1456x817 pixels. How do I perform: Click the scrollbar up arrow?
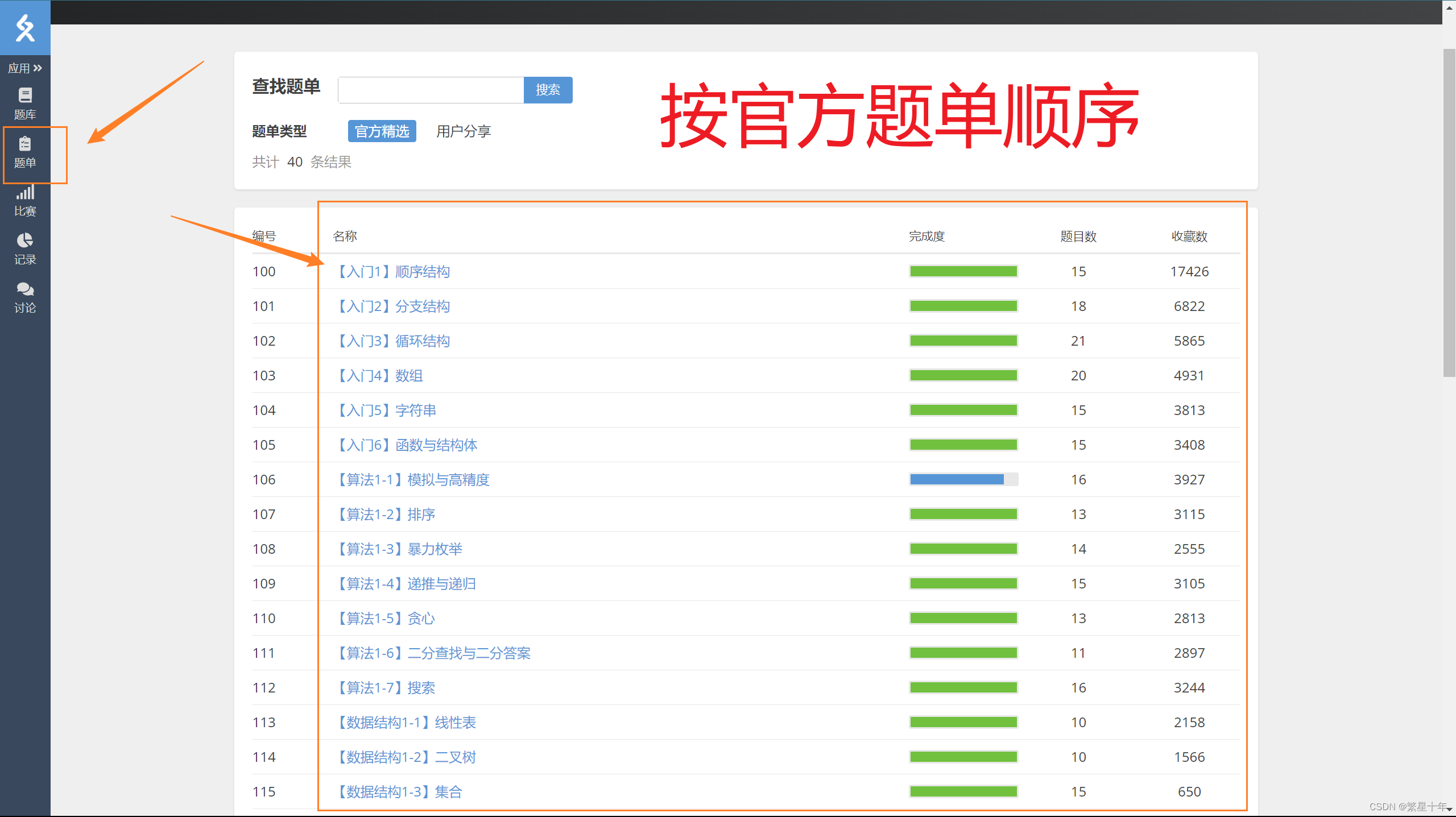click(x=1449, y=7)
